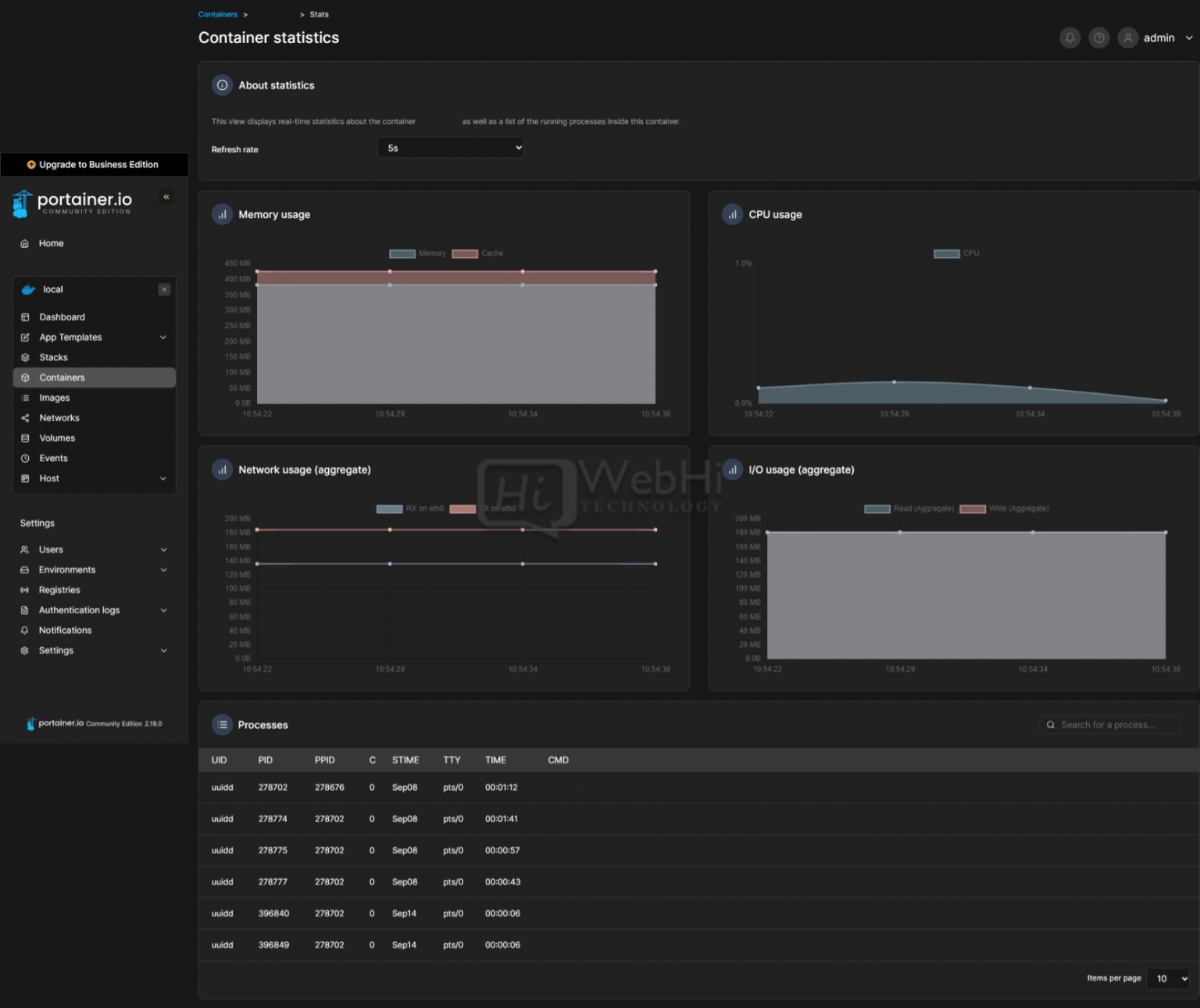Click the Images sidebar icon

(26, 398)
